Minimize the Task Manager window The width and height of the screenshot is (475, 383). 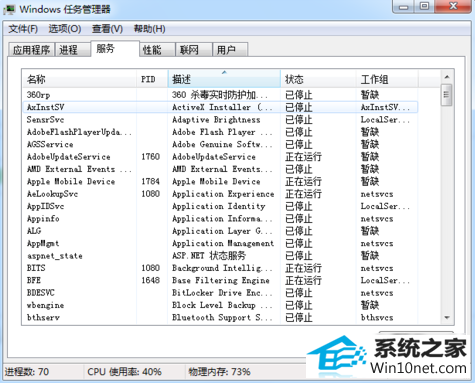pyautogui.click(x=404, y=6)
